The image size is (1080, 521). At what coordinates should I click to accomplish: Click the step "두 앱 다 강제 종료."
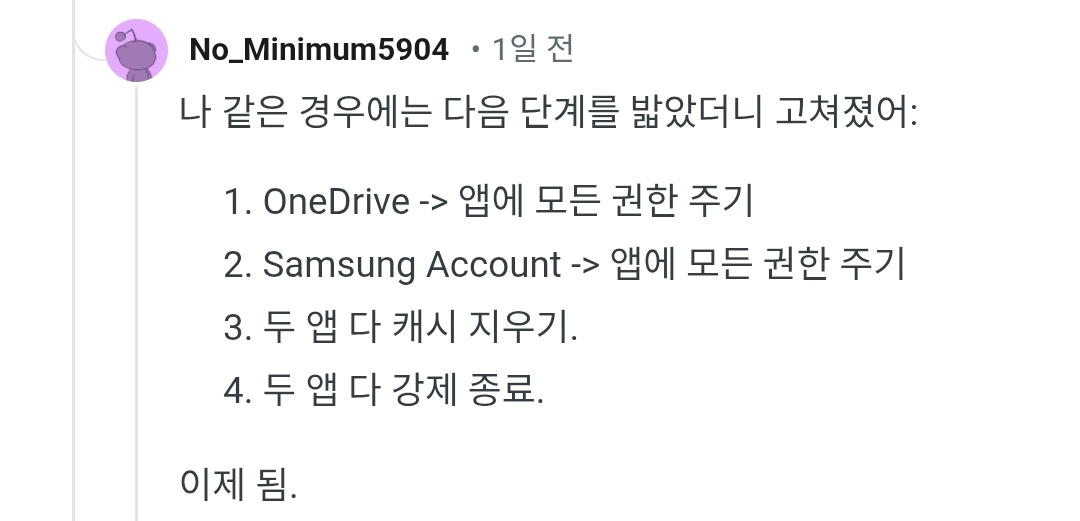(x=404, y=389)
